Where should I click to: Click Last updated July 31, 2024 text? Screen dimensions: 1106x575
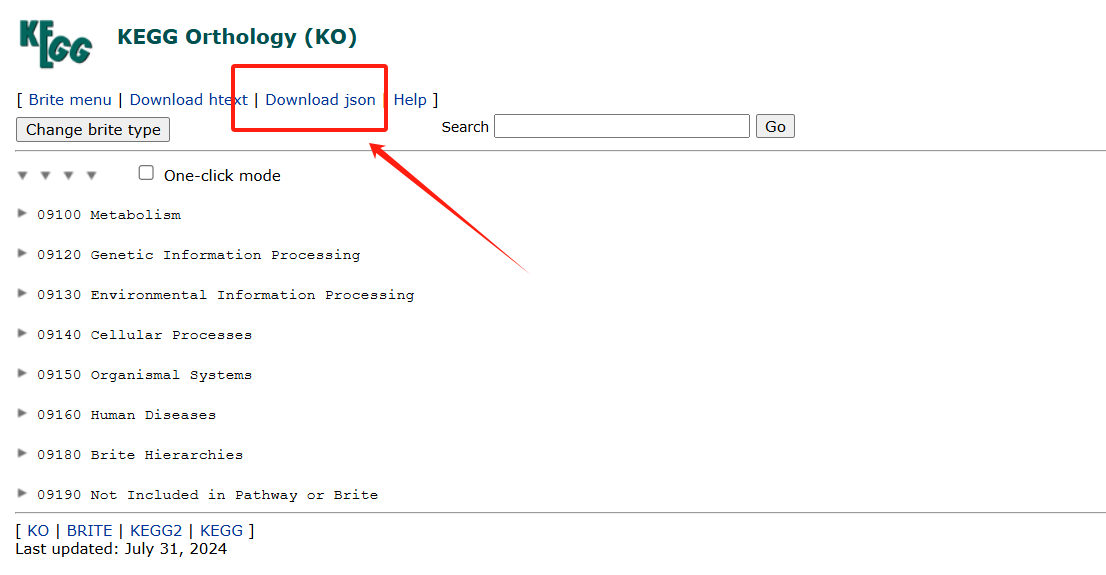(x=121, y=549)
